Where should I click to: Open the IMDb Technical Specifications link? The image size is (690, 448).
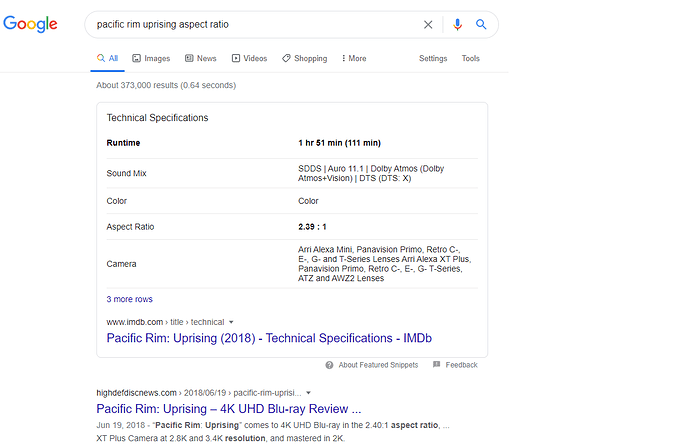pos(268,338)
